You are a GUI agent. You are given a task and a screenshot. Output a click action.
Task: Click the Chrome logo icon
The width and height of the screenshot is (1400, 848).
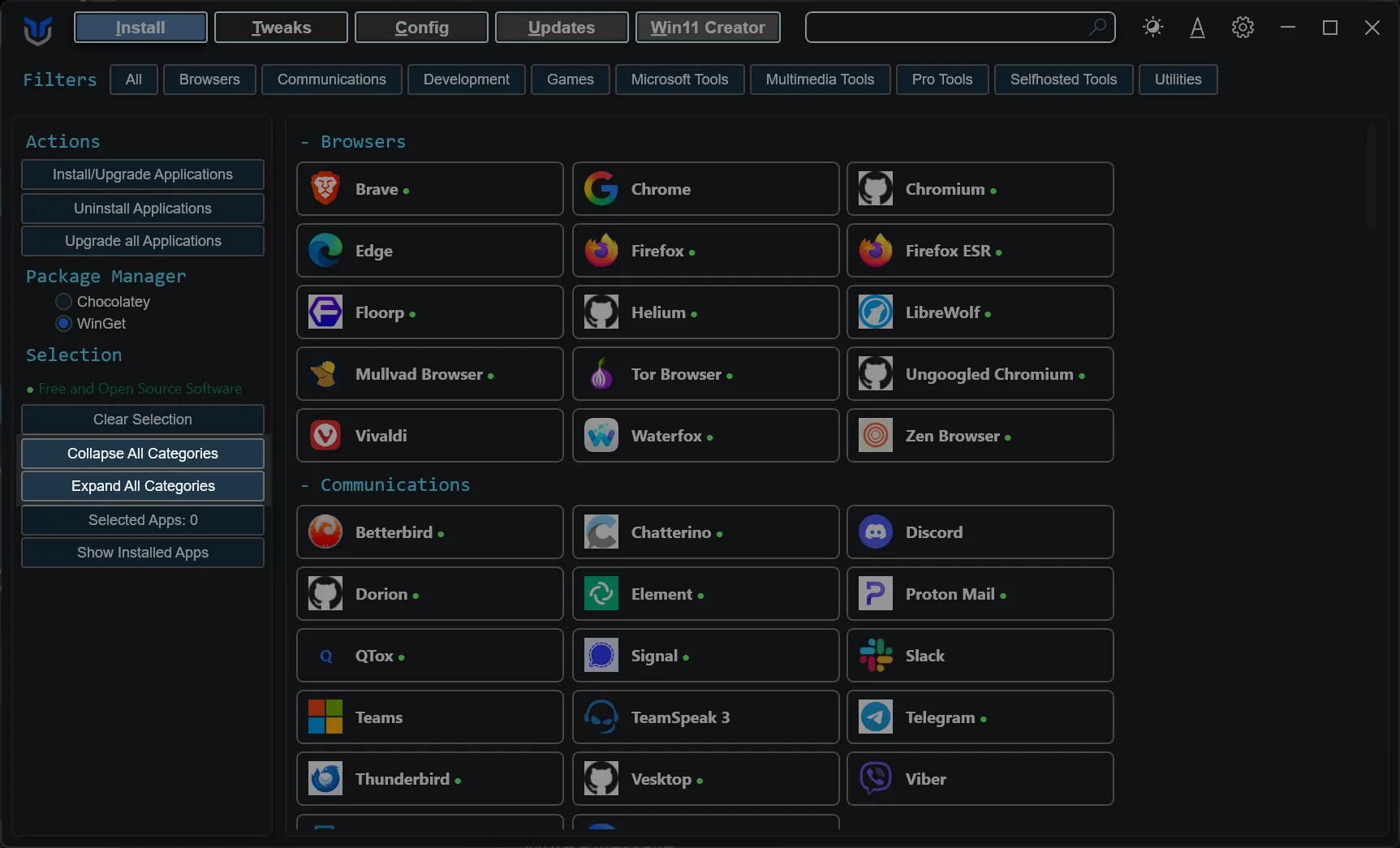(601, 188)
